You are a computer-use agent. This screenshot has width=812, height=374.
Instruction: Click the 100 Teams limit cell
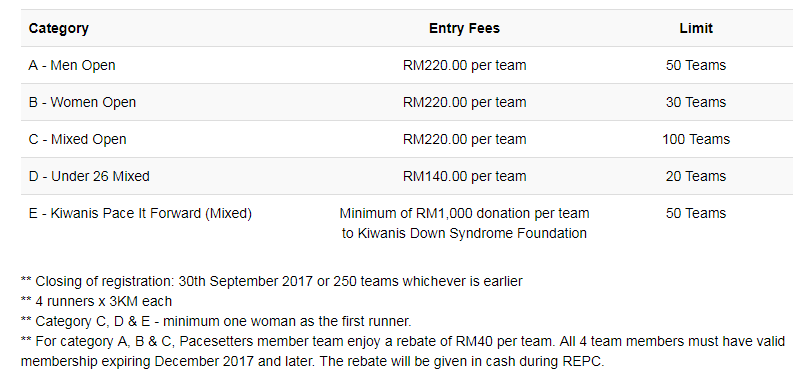coord(696,139)
